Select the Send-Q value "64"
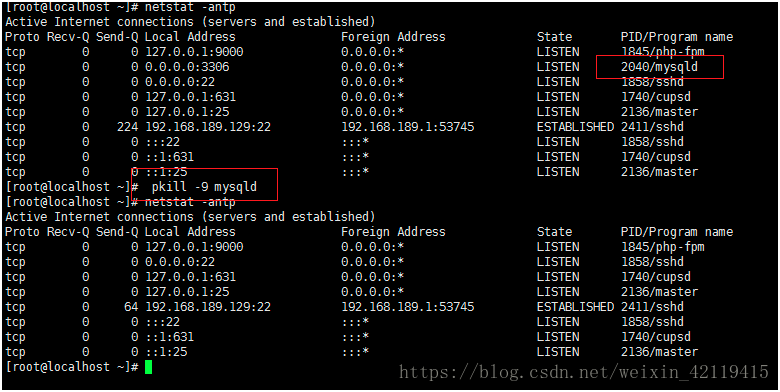 (131, 307)
